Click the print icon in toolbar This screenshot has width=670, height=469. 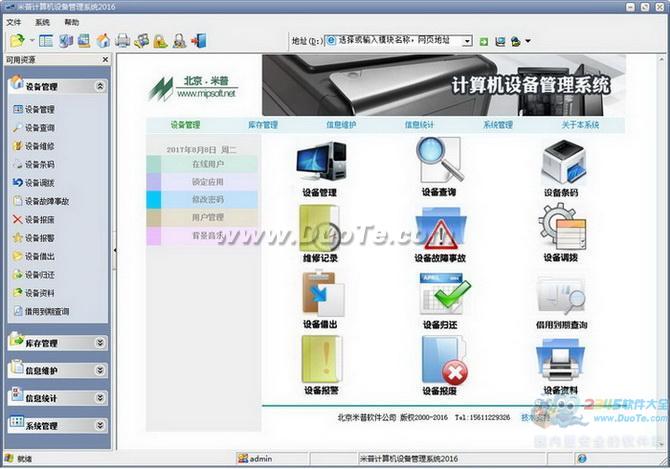tap(122, 41)
